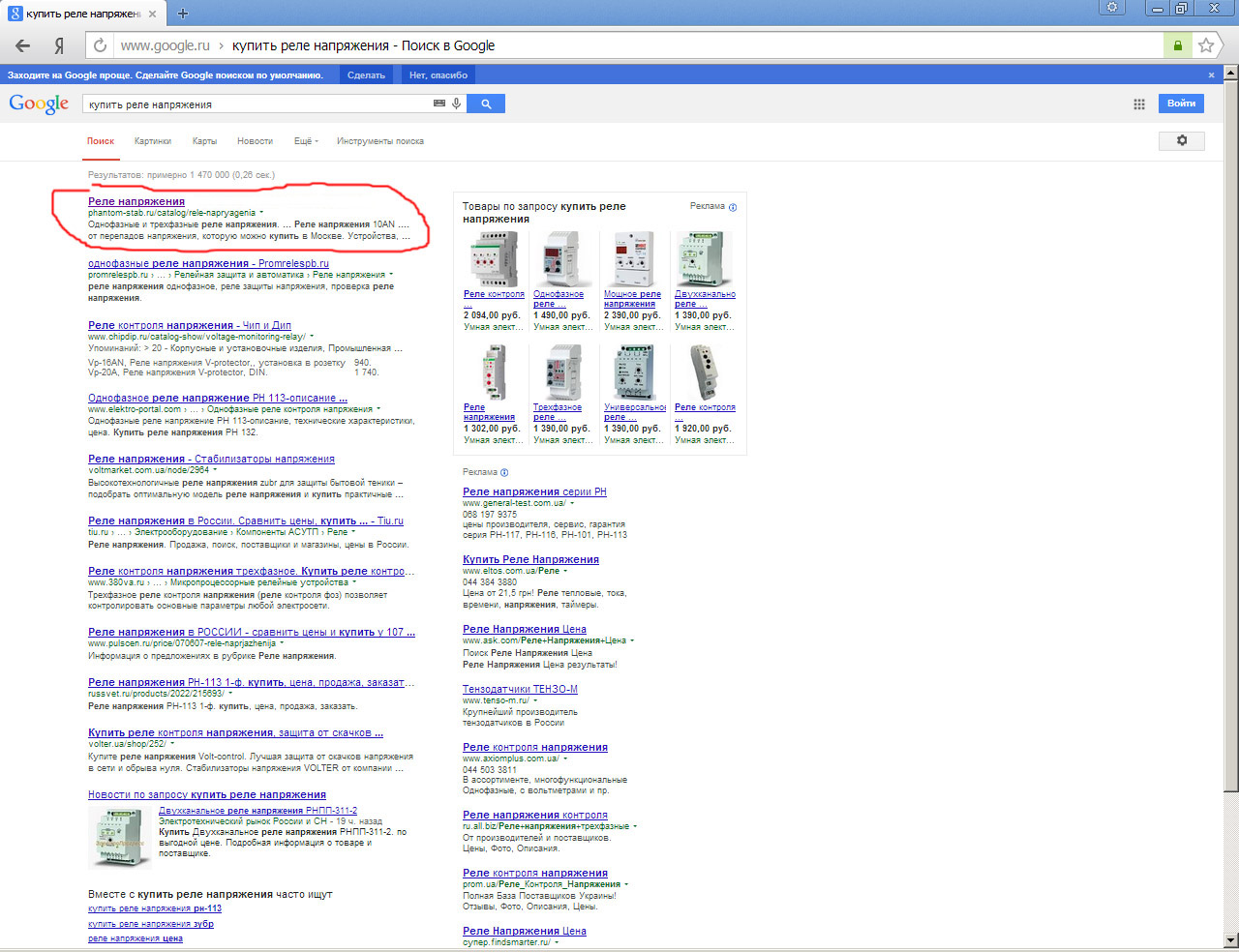Click product image priced 1 920,00 руб.
This screenshot has width=1239, height=952.
(x=705, y=372)
